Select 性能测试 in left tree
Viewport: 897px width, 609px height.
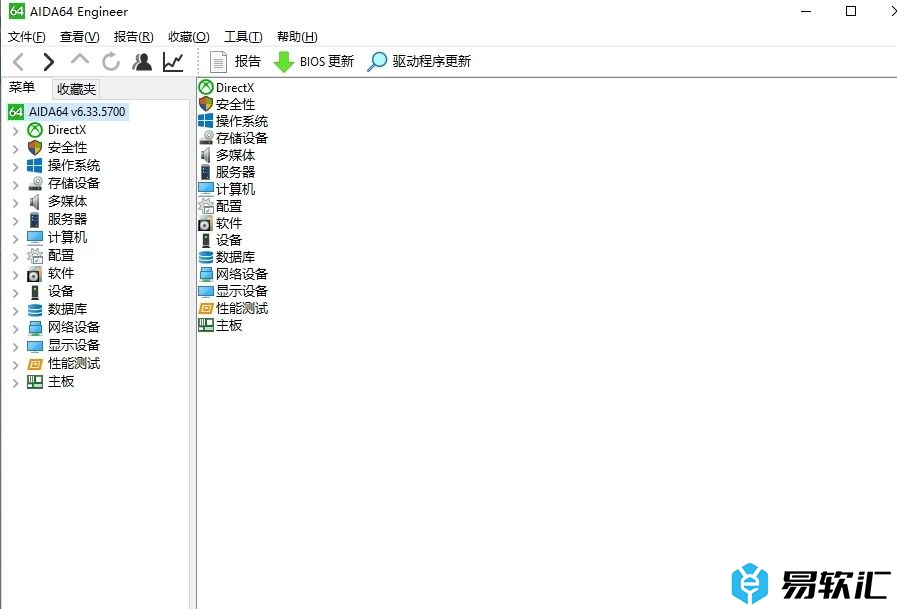pos(74,364)
